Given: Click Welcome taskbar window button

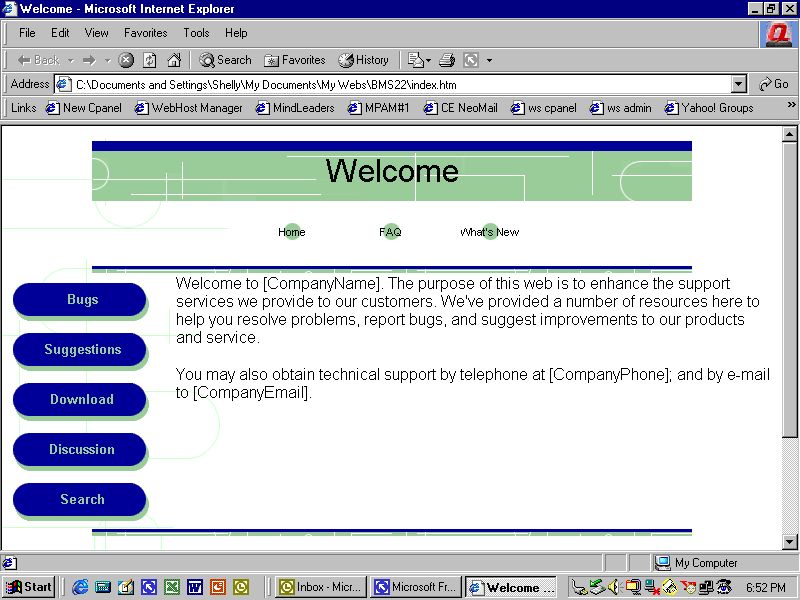Looking at the screenshot, I should tap(511, 587).
